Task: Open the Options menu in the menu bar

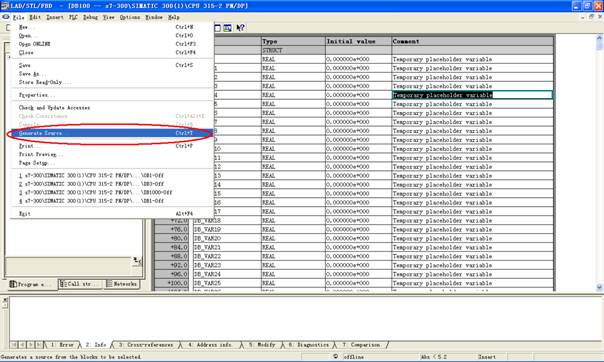Action: [x=130, y=17]
